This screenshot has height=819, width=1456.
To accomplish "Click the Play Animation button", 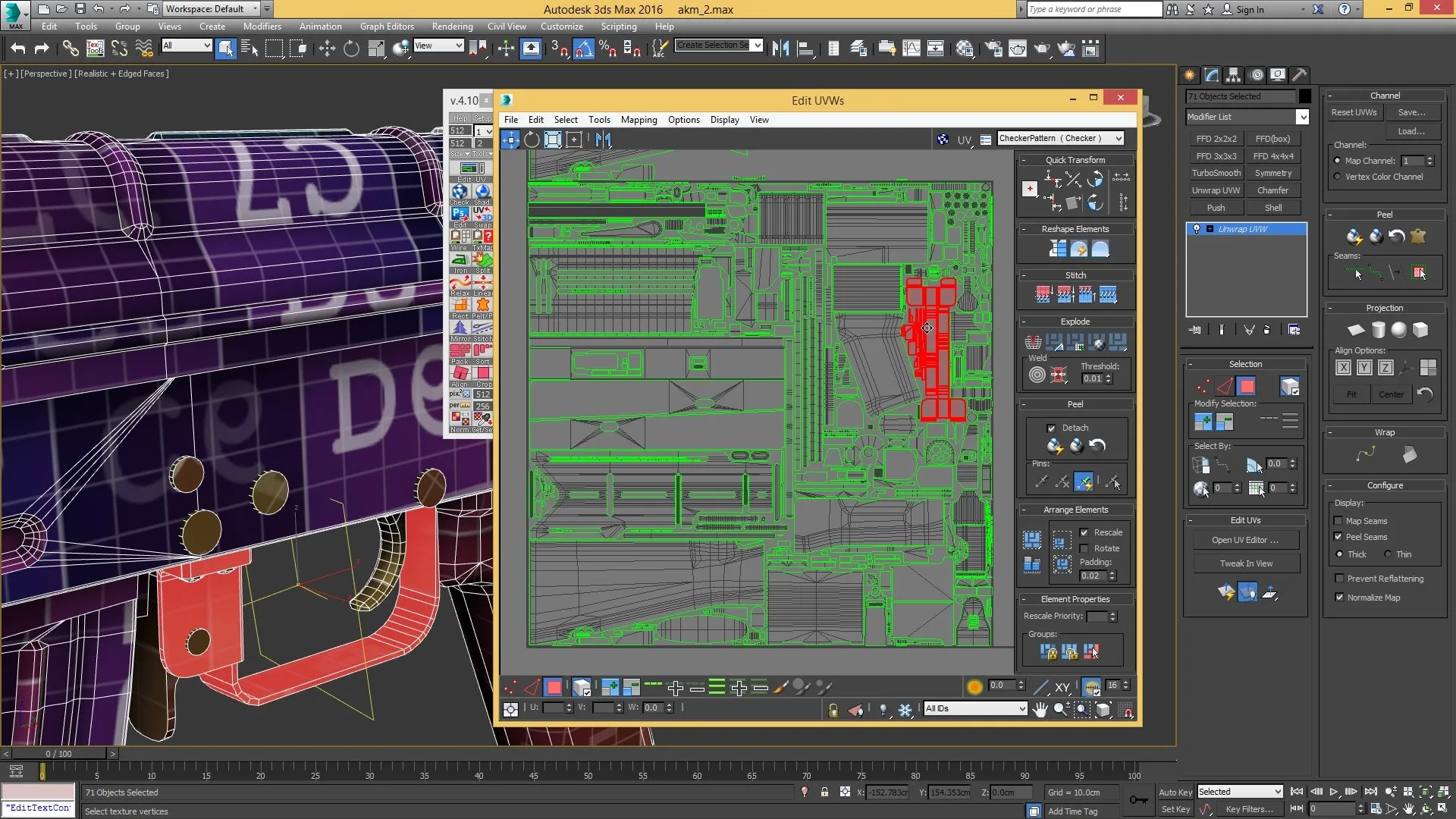I will point(1333,792).
